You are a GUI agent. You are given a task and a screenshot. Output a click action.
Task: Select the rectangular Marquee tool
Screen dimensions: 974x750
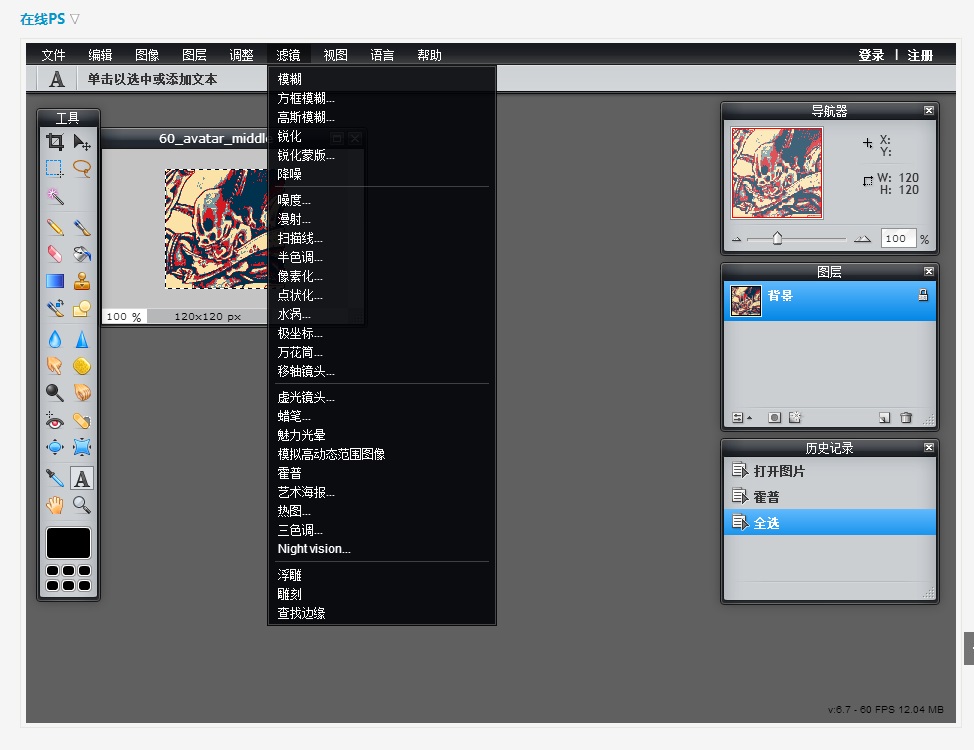pyautogui.click(x=55, y=168)
